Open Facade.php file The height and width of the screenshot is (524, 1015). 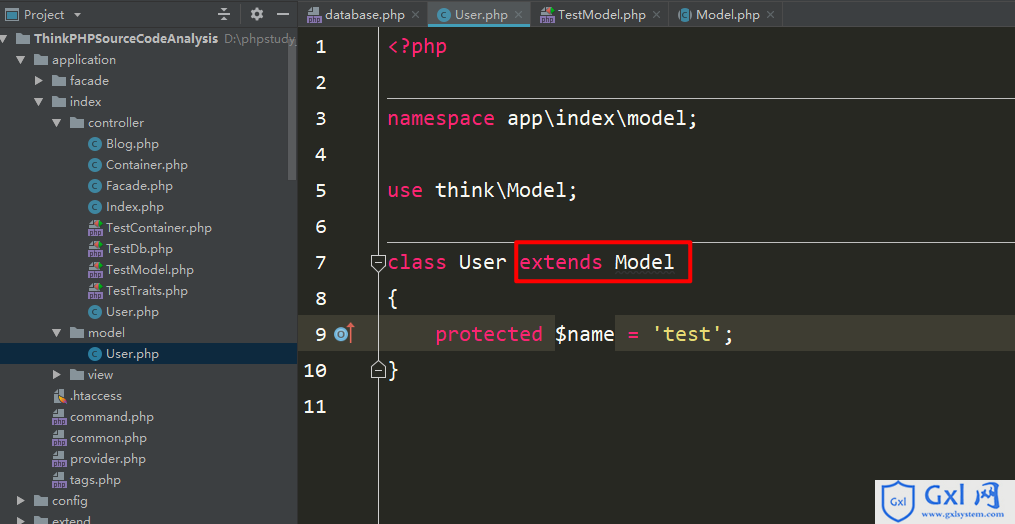coord(139,186)
